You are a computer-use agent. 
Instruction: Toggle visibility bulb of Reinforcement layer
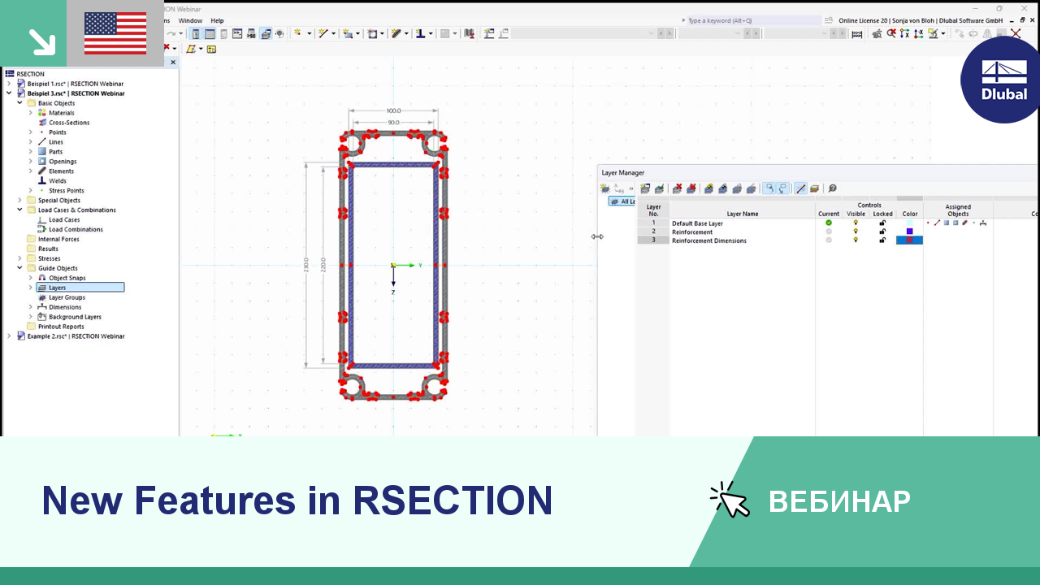click(856, 231)
